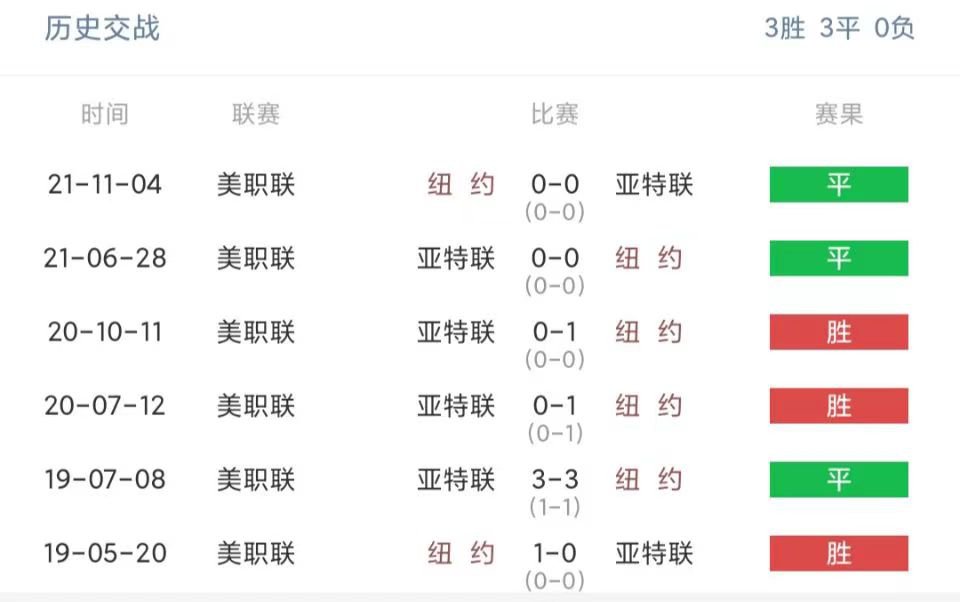Viewport: 960px width, 602px height.
Task: Click the green 平 badge for 19-07-08
Action: click(839, 480)
